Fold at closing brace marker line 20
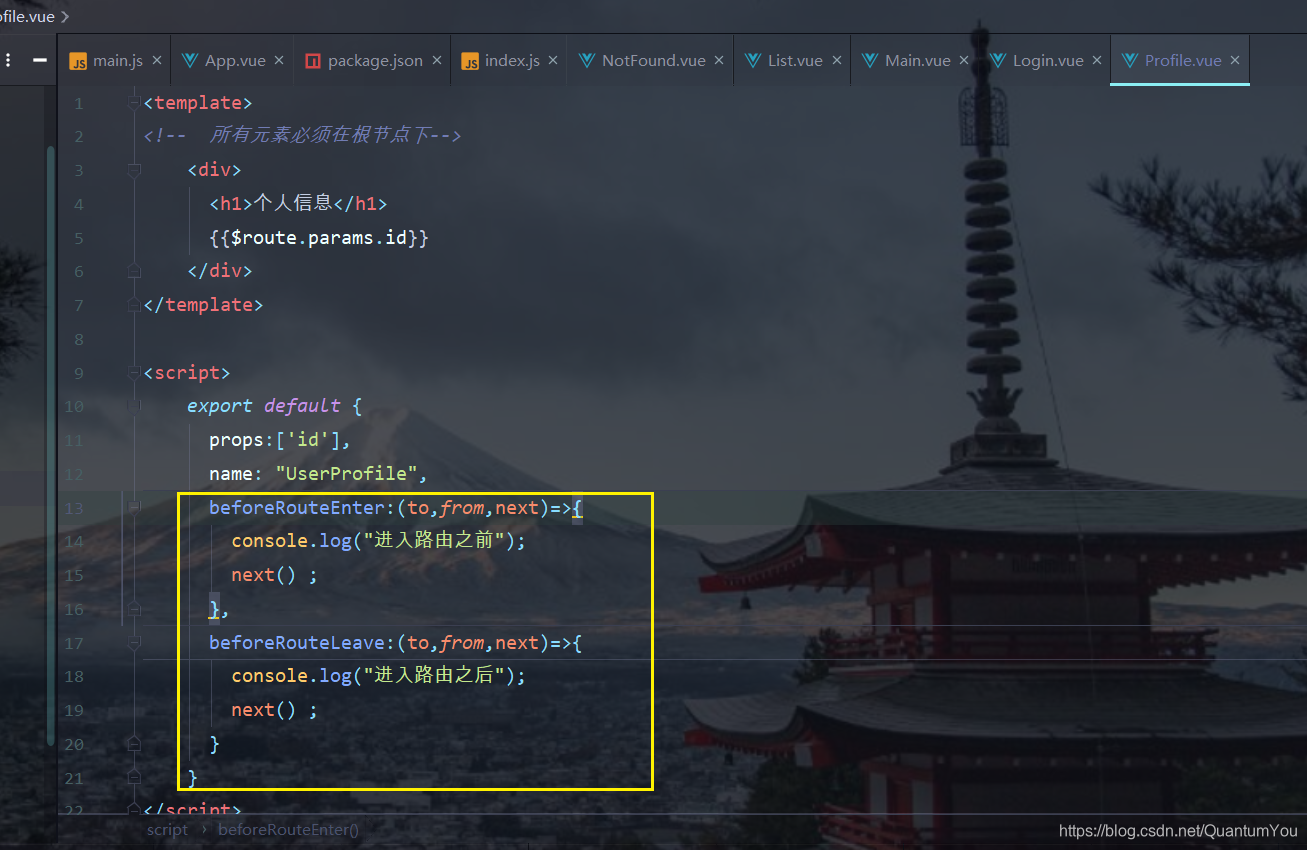 (133, 743)
